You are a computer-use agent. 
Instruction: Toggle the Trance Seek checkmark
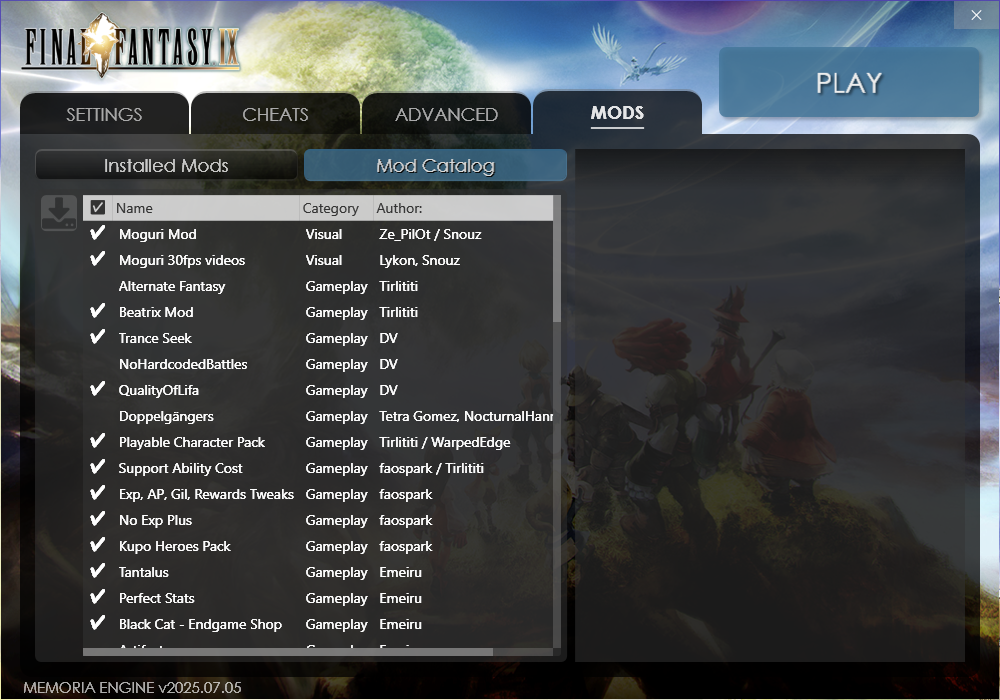tap(98, 337)
